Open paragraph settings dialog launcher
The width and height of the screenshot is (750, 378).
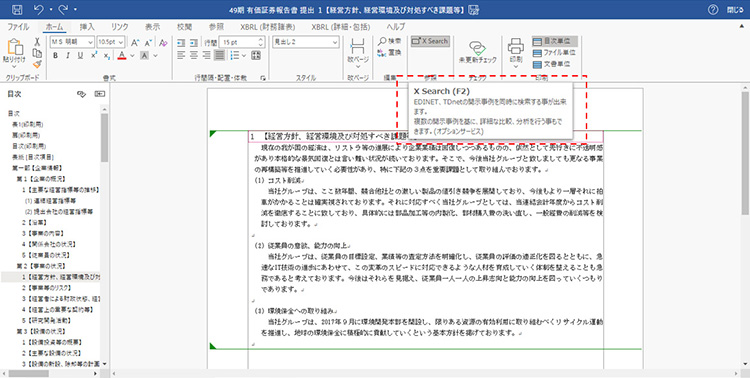[x=263, y=78]
